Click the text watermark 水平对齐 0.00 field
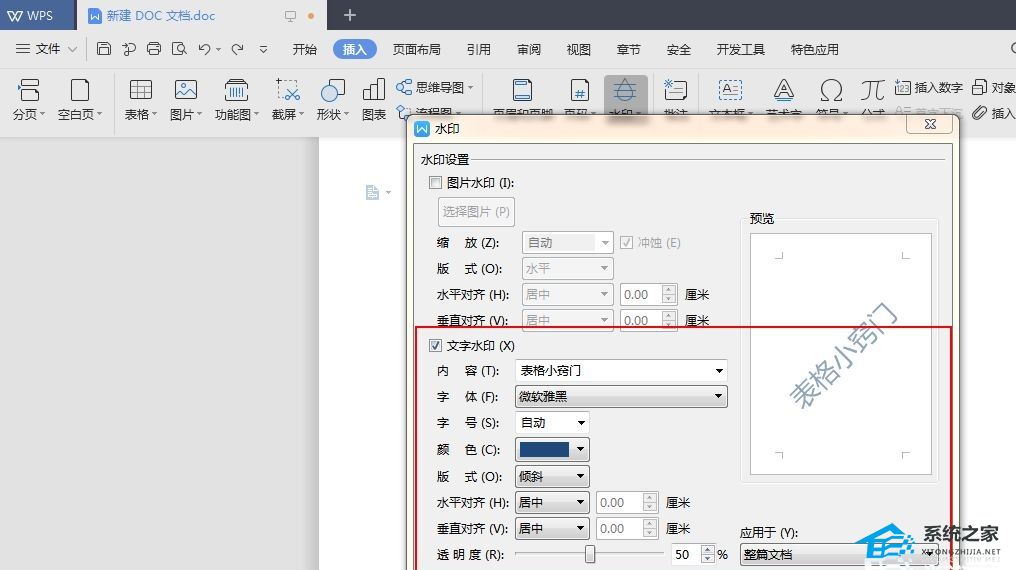The height and width of the screenshot is (570, 1016). pyautogui.click(x=620, y=503)
